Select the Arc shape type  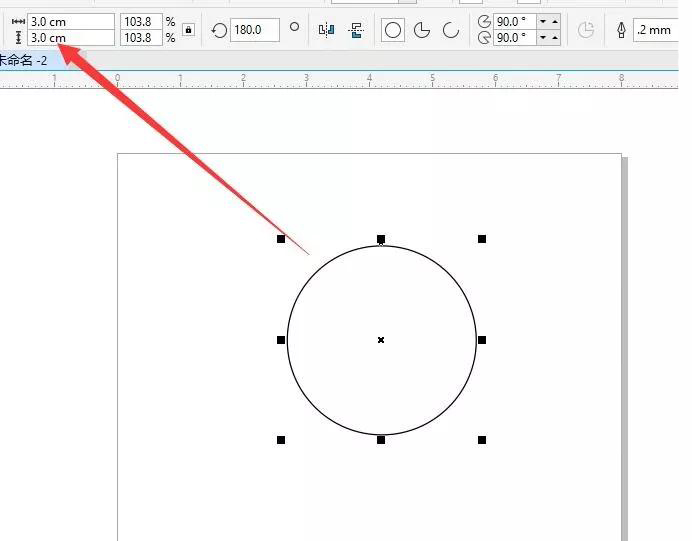(x=451, y=30)
